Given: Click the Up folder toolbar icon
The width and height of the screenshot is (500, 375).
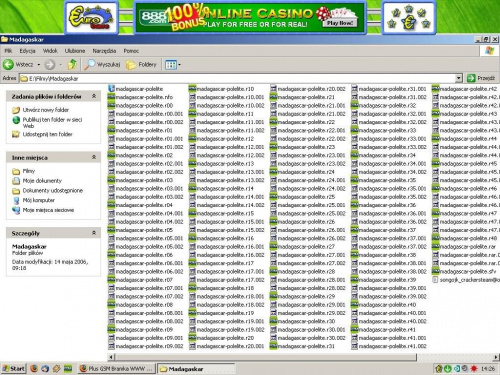Looking at the screenshot, I should [72, 64].
